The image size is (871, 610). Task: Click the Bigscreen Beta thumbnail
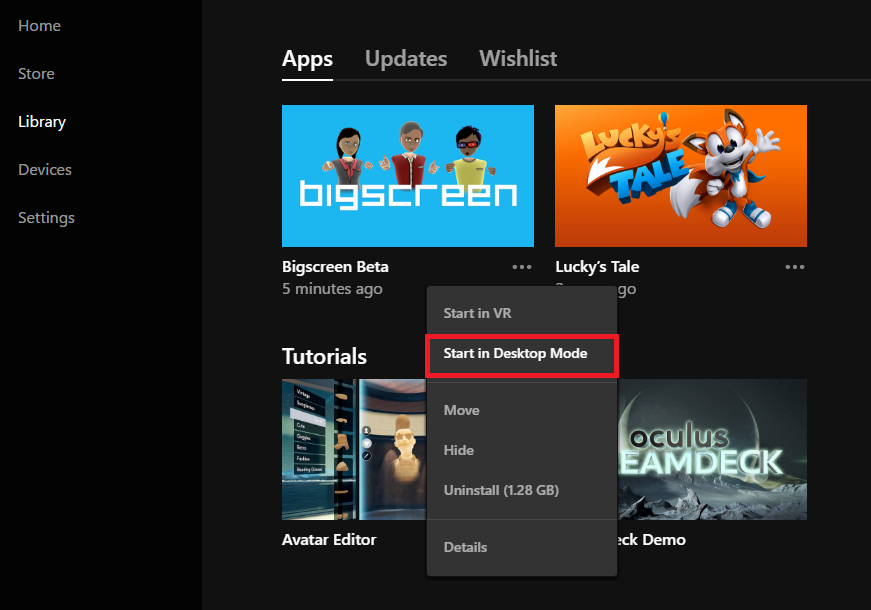point(408,176)
